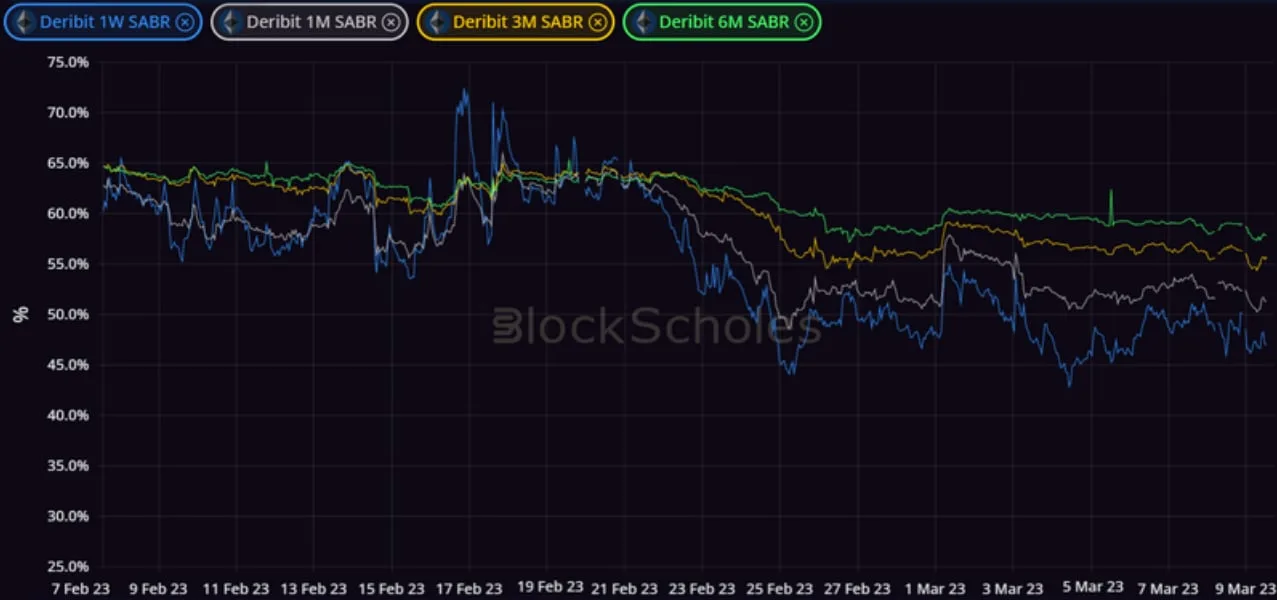This screenshot has width=1277, height=600.
Task: Click the 70.0% y-axis label
Action: pos(68,112)
